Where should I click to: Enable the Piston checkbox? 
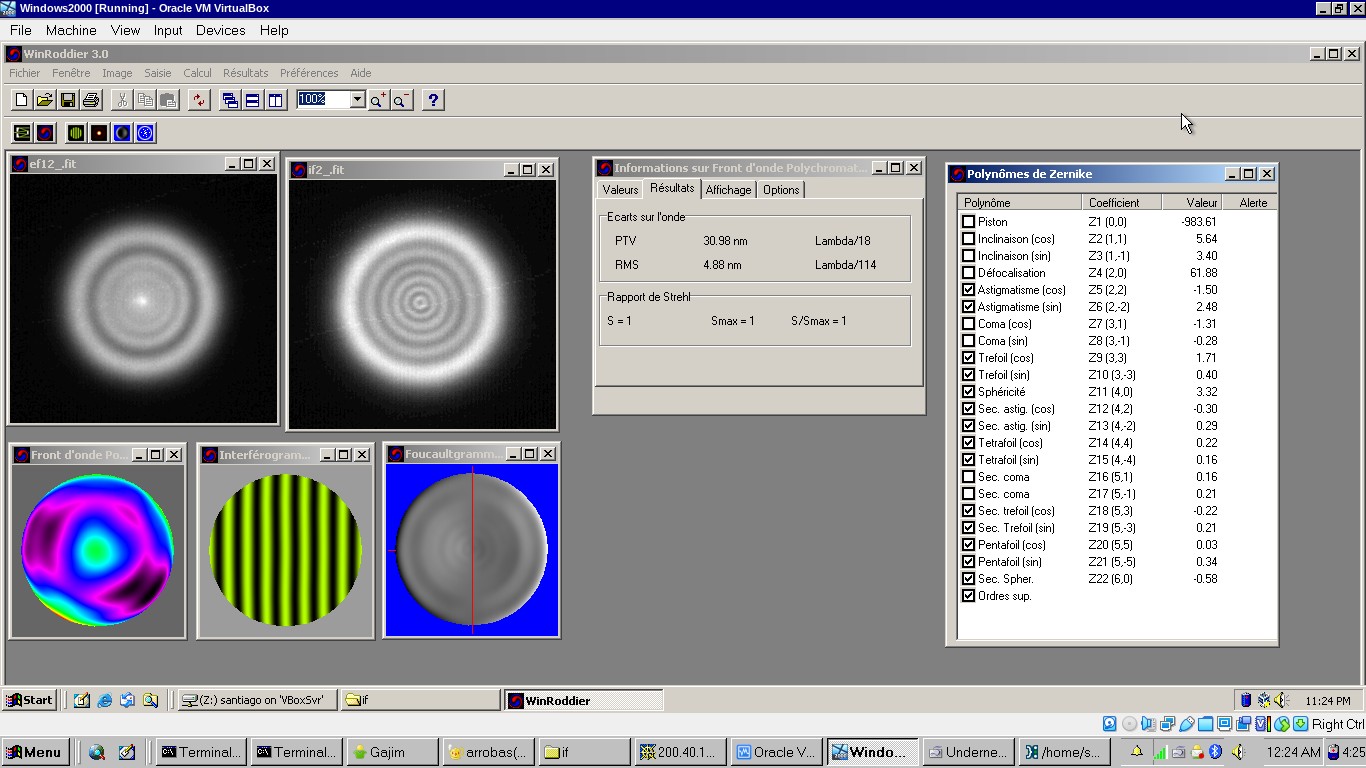point(968,222)
